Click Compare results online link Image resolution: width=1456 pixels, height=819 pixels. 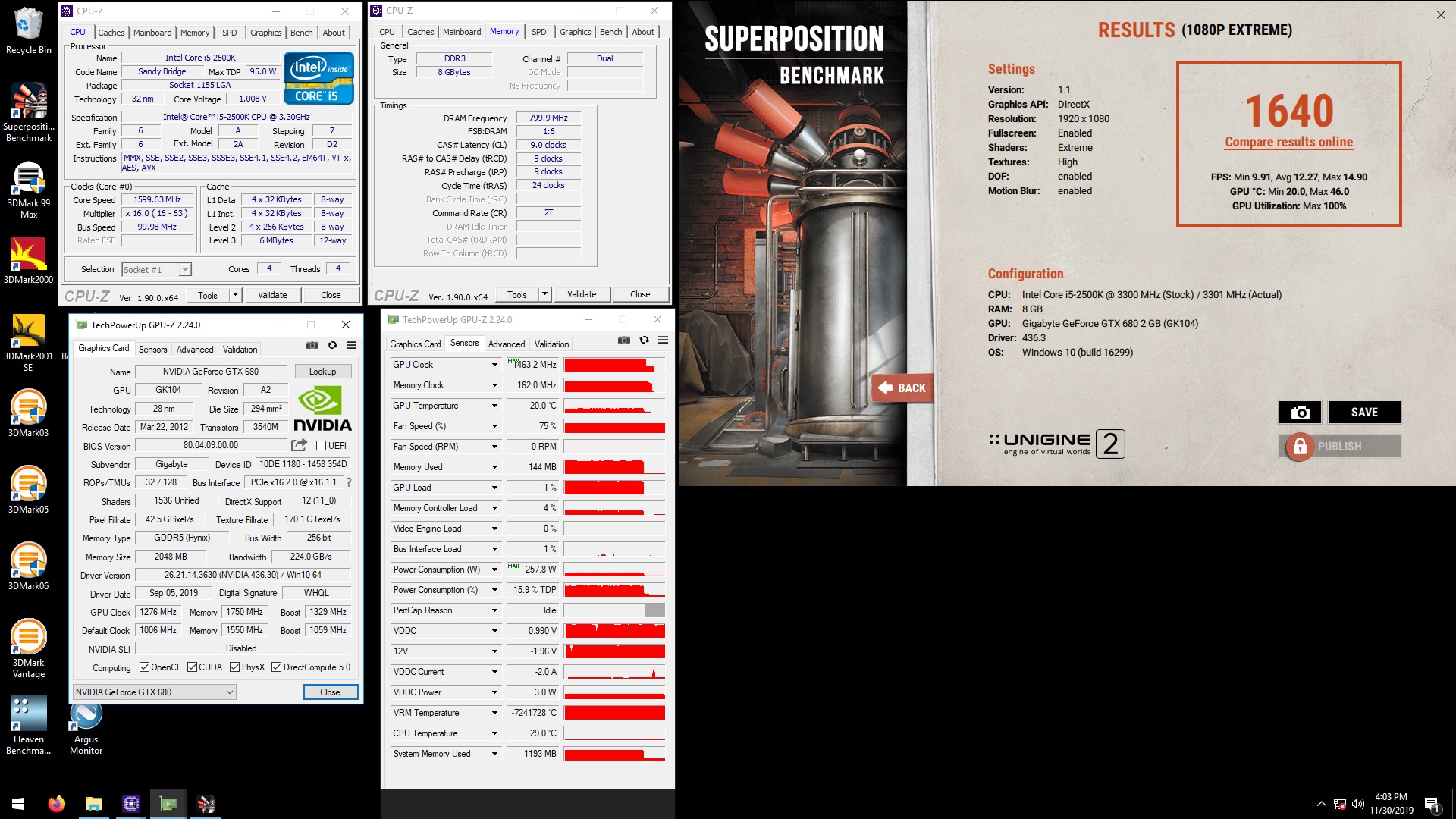[x=1288, y=142]
